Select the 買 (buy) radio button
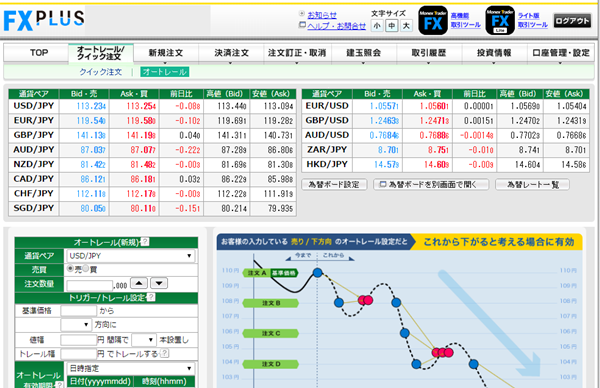The image size is (600, 388). 86,268
